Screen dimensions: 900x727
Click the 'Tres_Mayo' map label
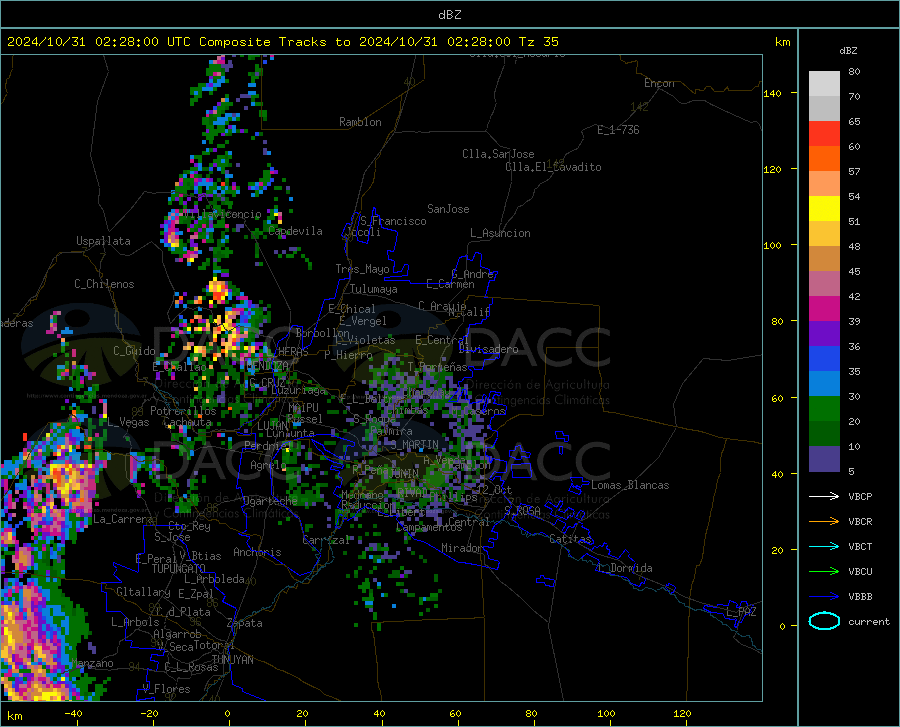pyautogui.click(x=362, y=269)
